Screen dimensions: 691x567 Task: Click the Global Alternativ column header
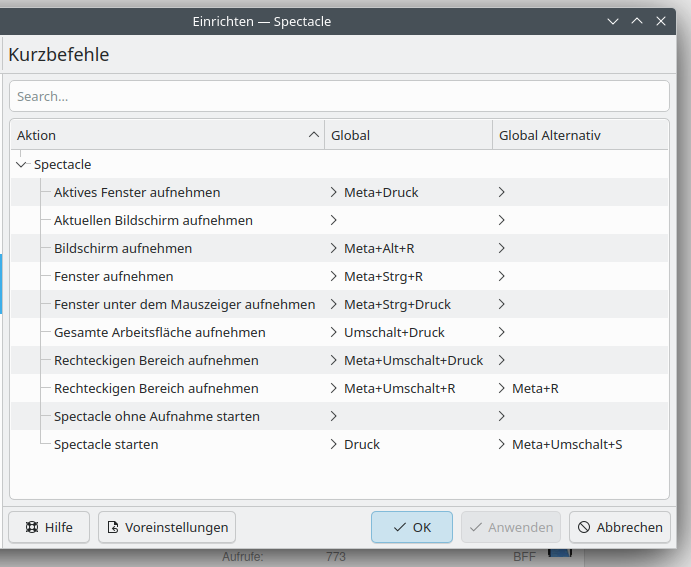click(580, 135)
